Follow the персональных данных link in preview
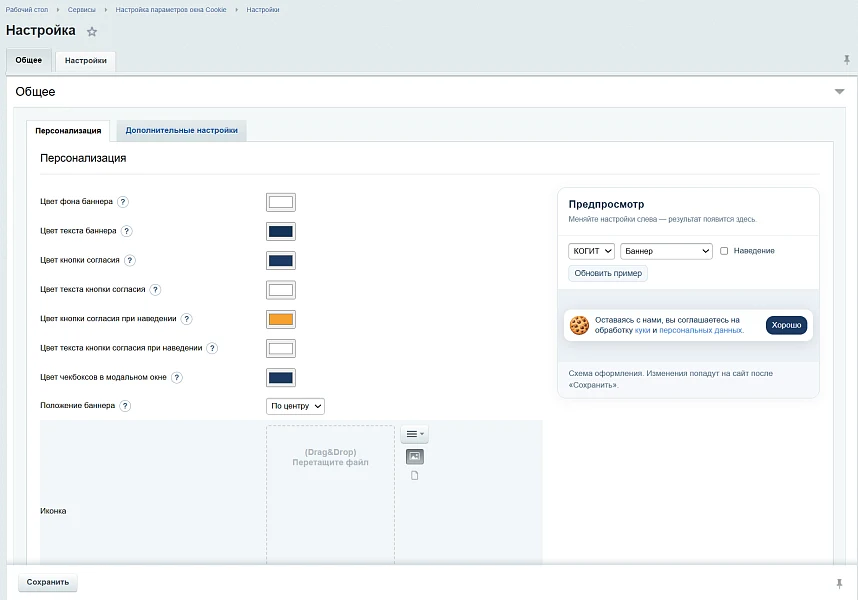Image resolution: width=858 pixels, height=600 pixels. click(x=701, y=330)
